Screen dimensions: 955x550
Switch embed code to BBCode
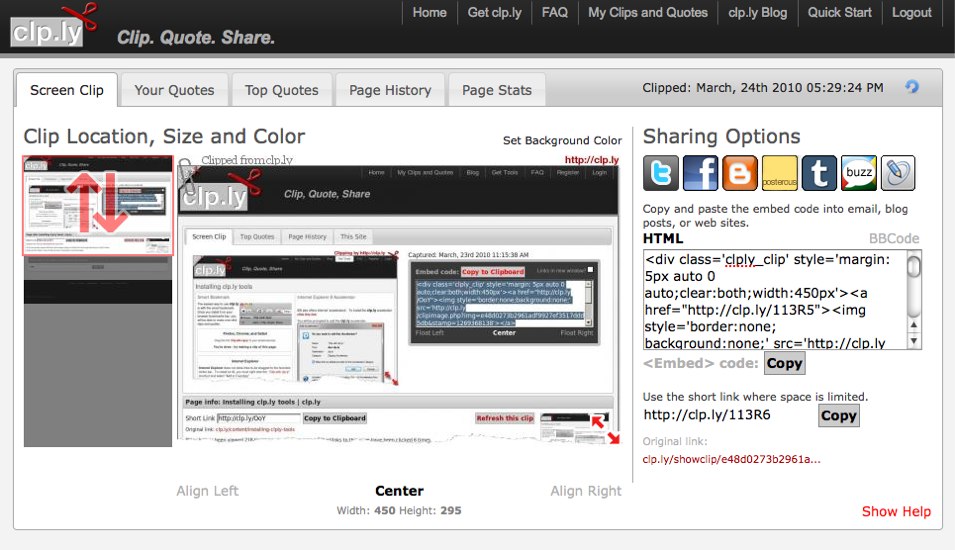(893, 238)
